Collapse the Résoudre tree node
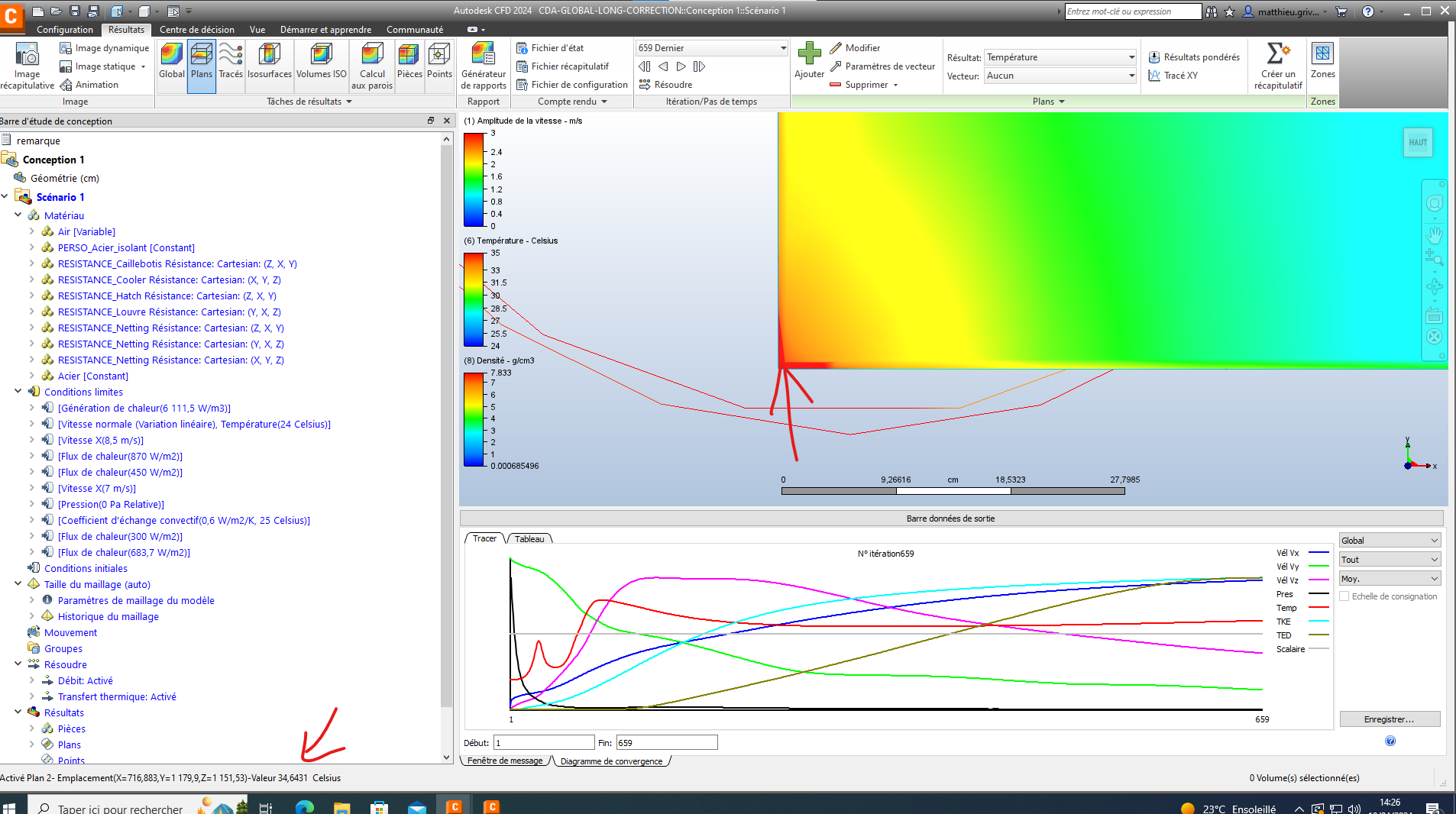1456x814 pixels. pos(18,664)
